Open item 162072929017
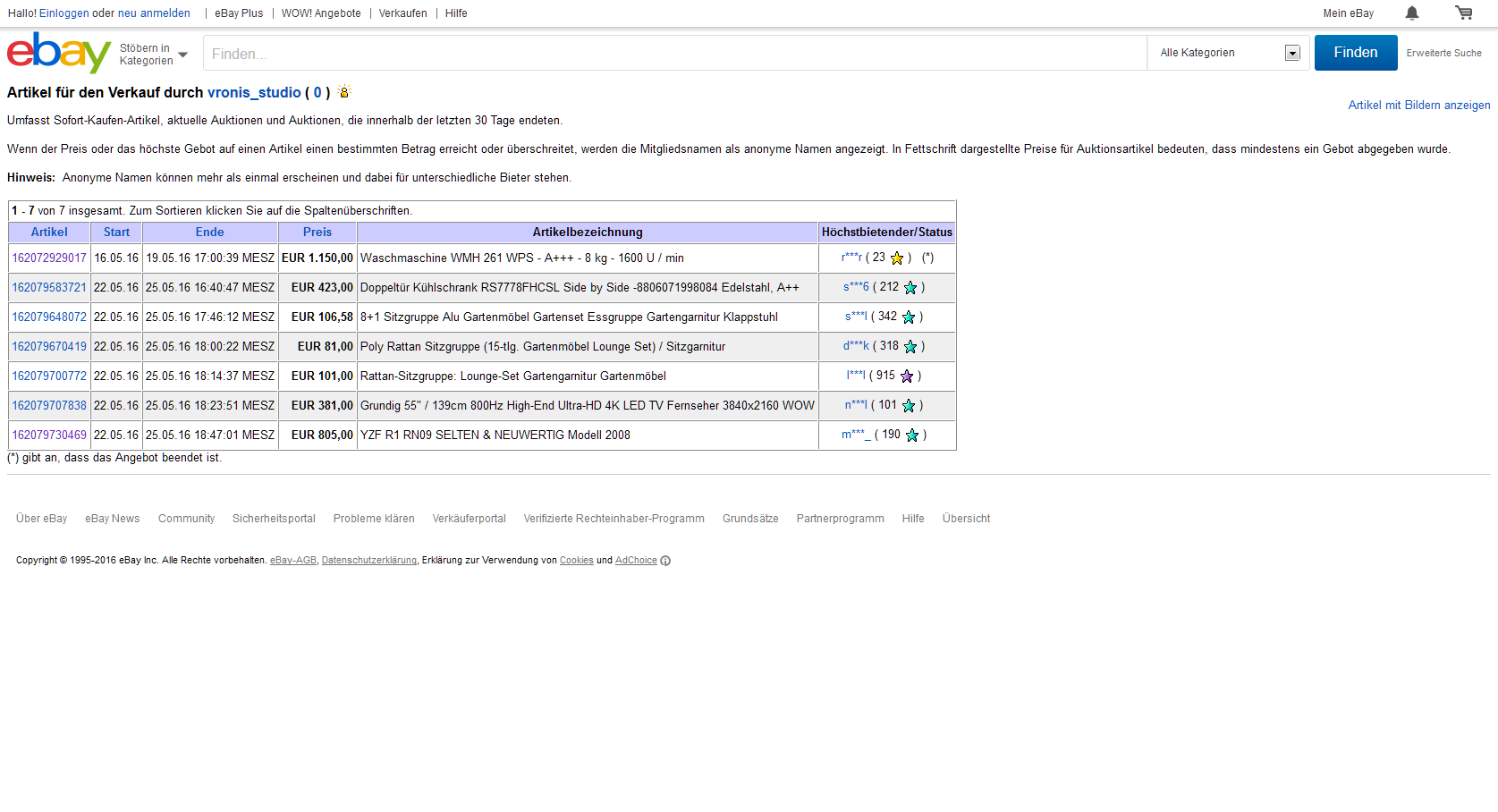 coord(49,258)
